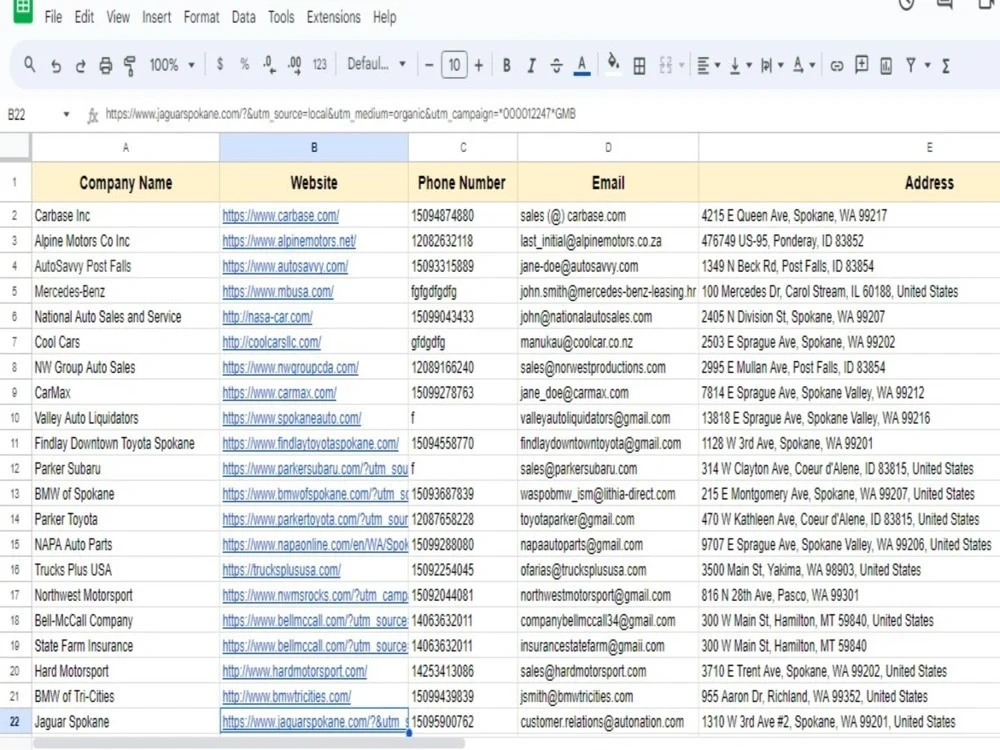The height and width of the screenshot is (750, 1000).
Task: Open the Format menu
Action: [201, 16]
